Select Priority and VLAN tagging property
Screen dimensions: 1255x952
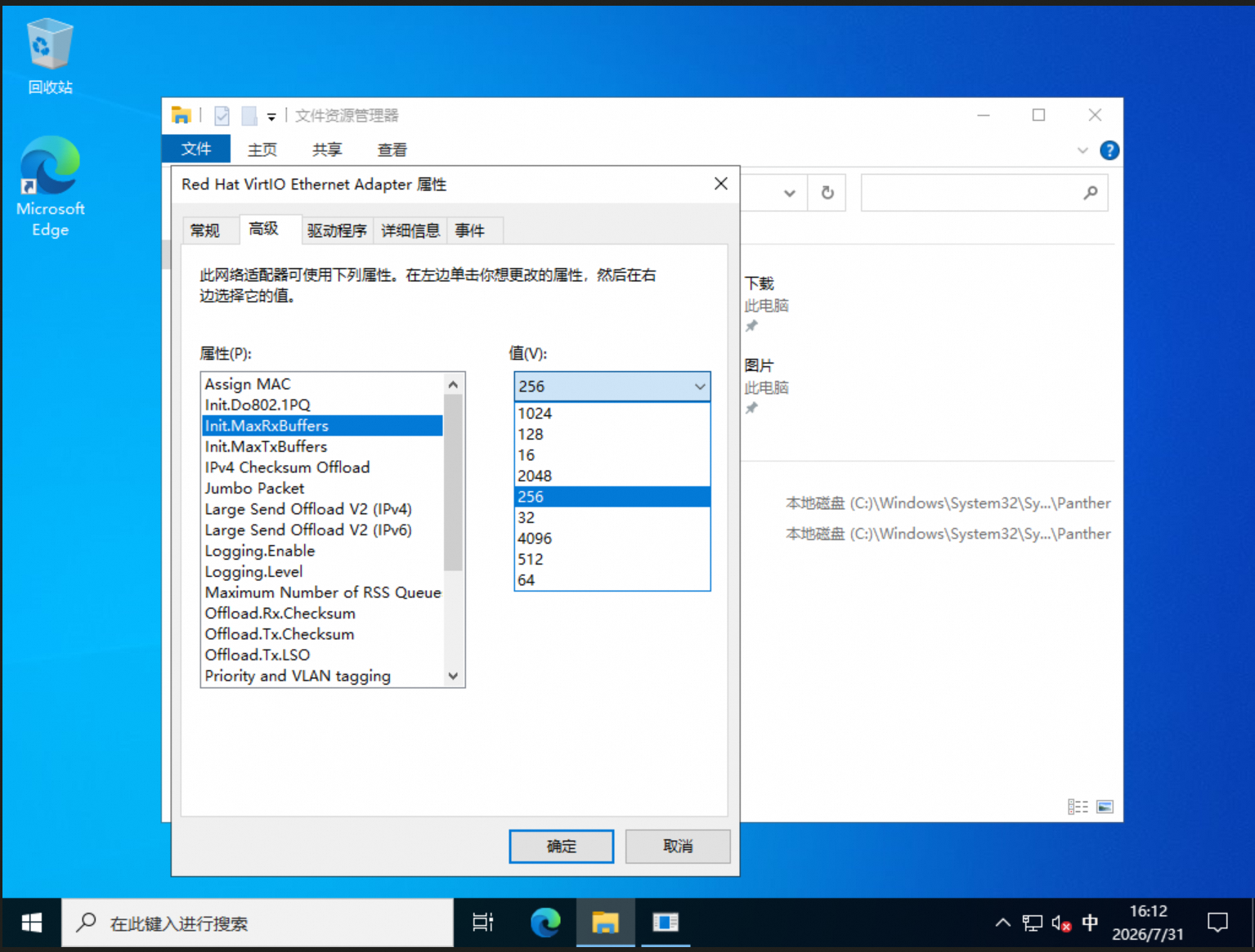click(322, 677)
